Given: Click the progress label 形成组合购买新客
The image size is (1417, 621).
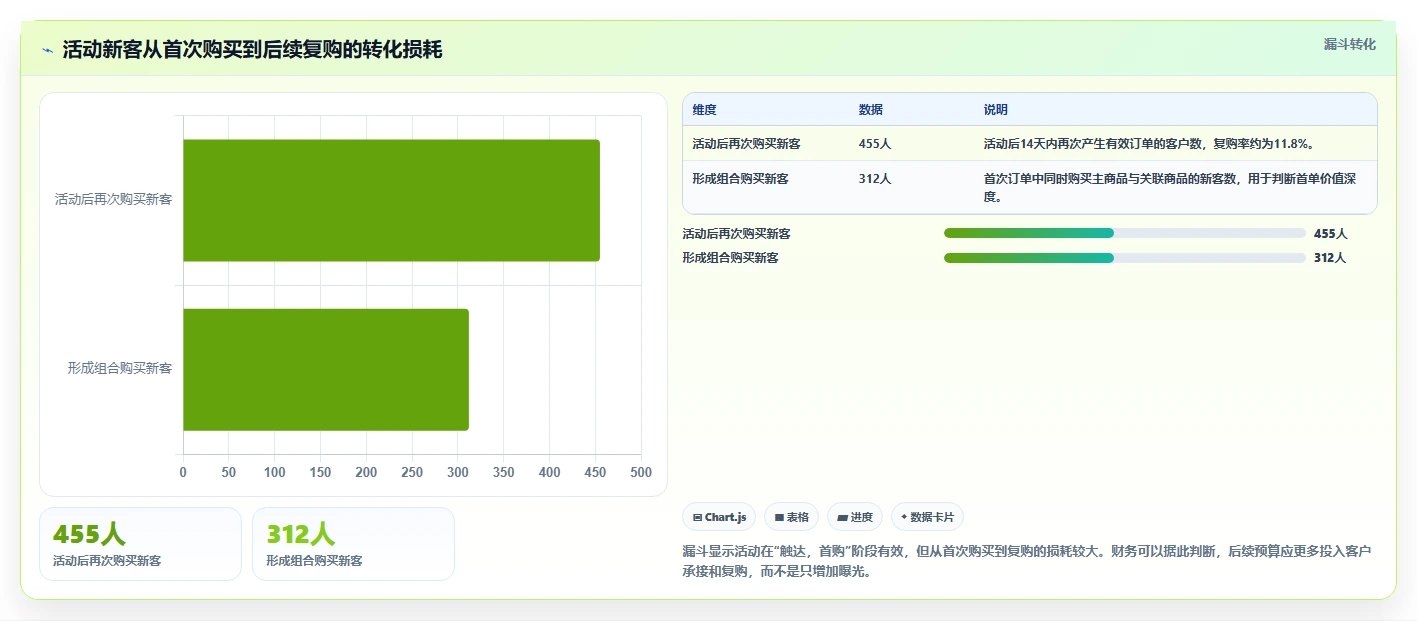Looking at the screenshot, I should (730, 258).
